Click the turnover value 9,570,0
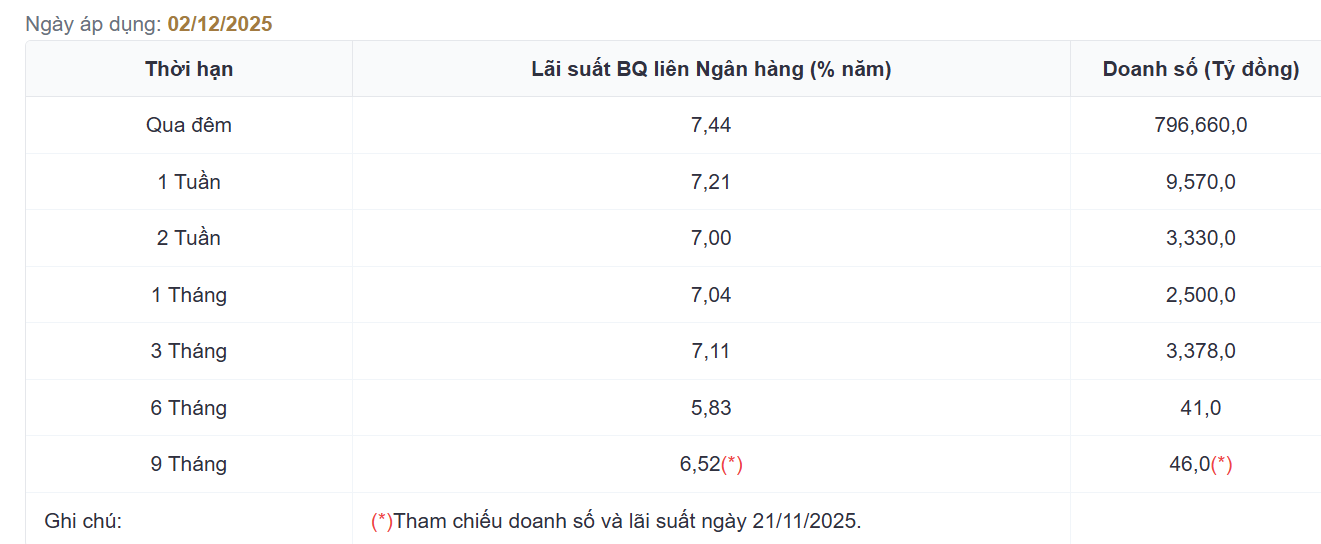The height and width of the screenshot is (544, 1321). point(1201,182)
